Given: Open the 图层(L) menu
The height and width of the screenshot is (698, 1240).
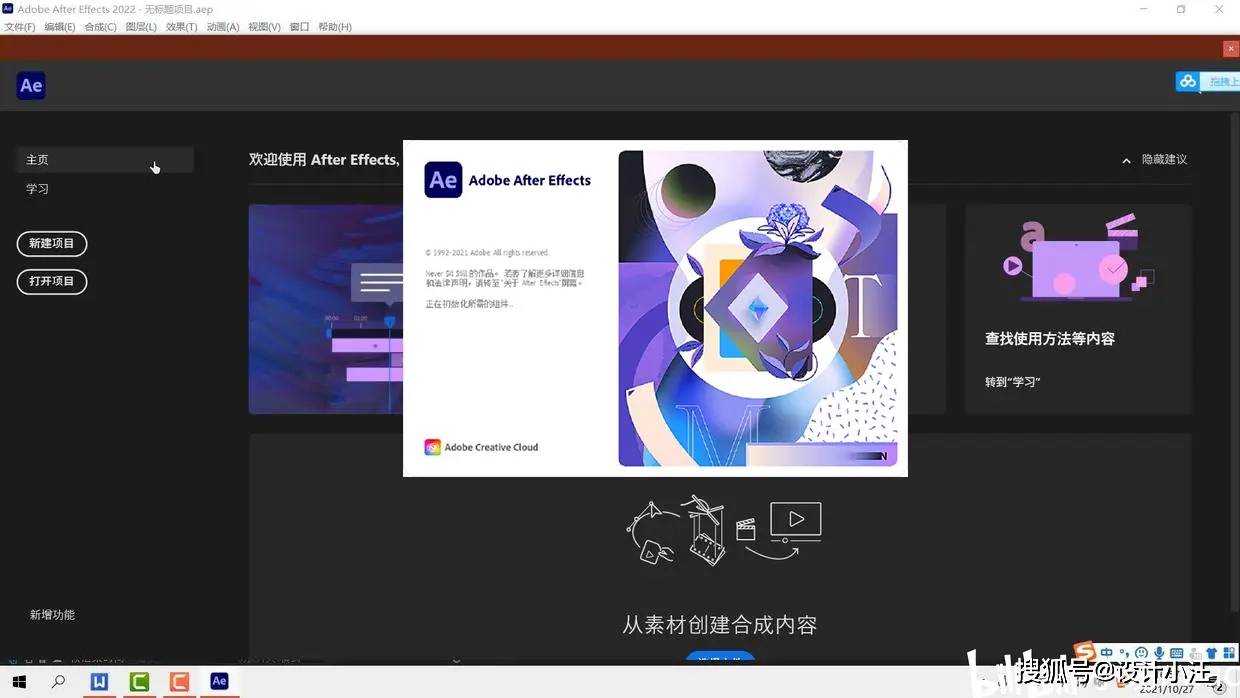Looking at the screenshot, I should (141, 27).
